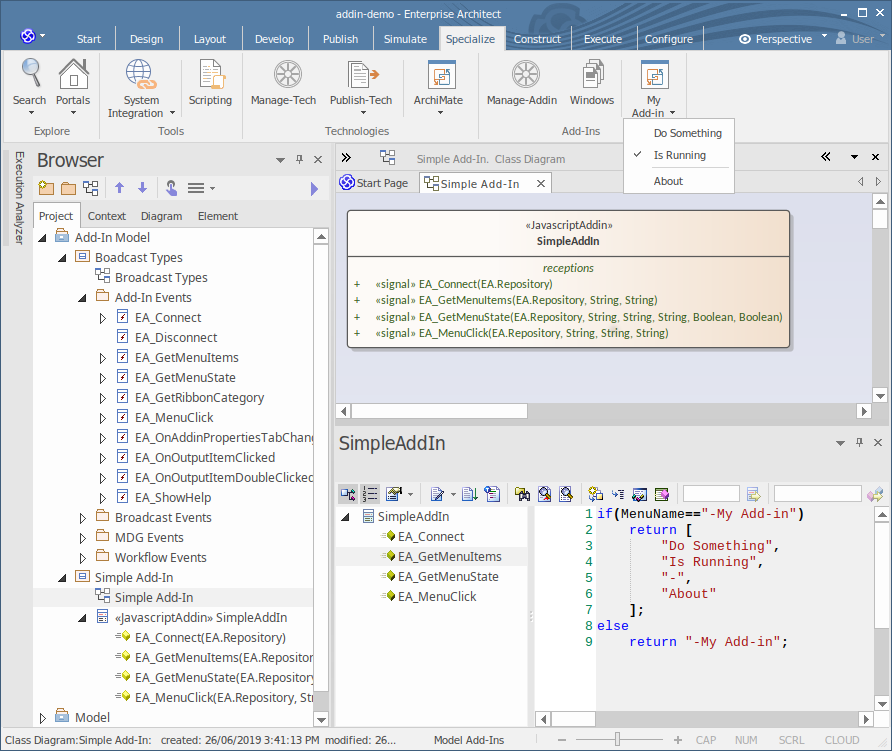Open the Element tab in Browser
The height and width of the screenshot is (751, 892).
tap(217, 216)
